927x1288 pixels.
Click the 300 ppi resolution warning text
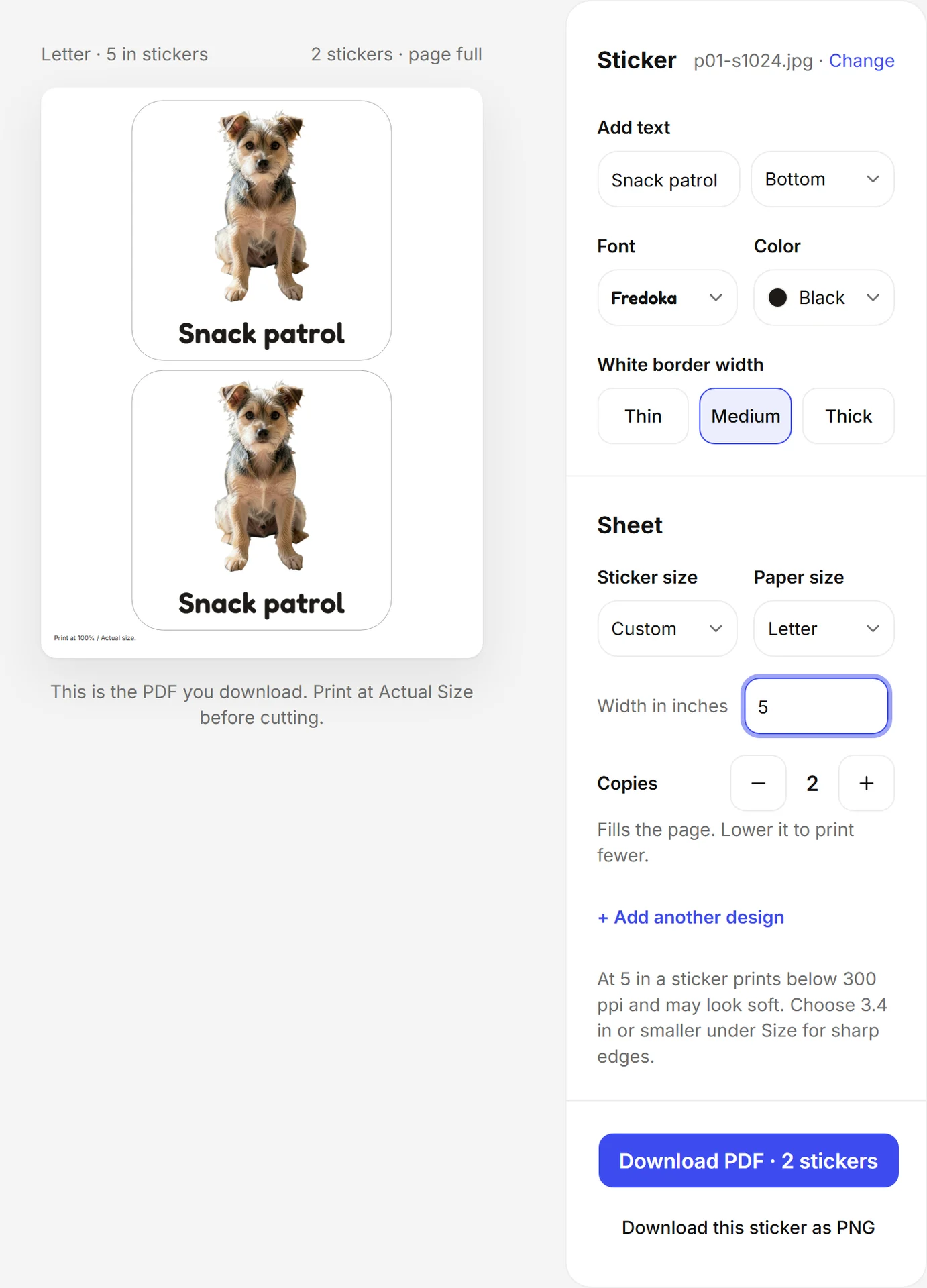pyautogui.click(x=742, y=1018)
